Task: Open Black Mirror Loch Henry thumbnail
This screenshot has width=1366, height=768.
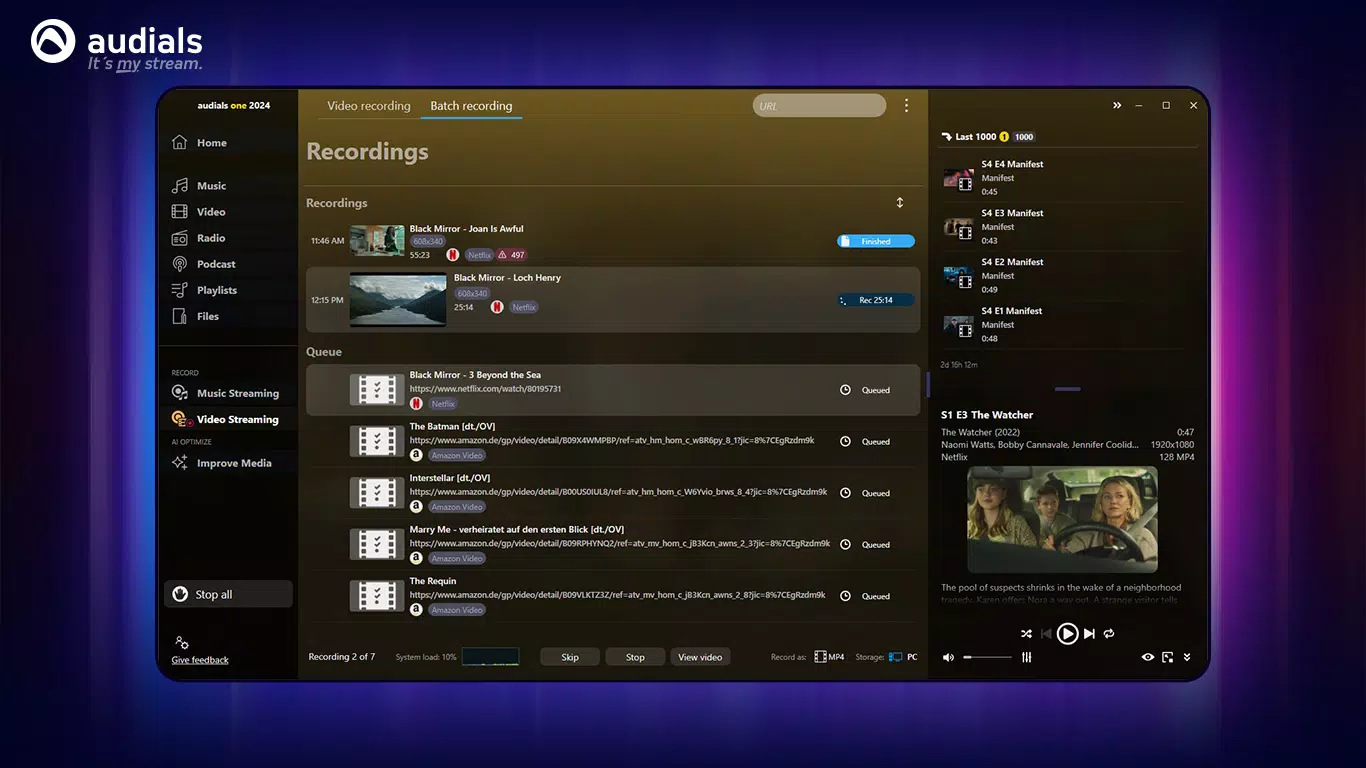Action: click(398, 300)
